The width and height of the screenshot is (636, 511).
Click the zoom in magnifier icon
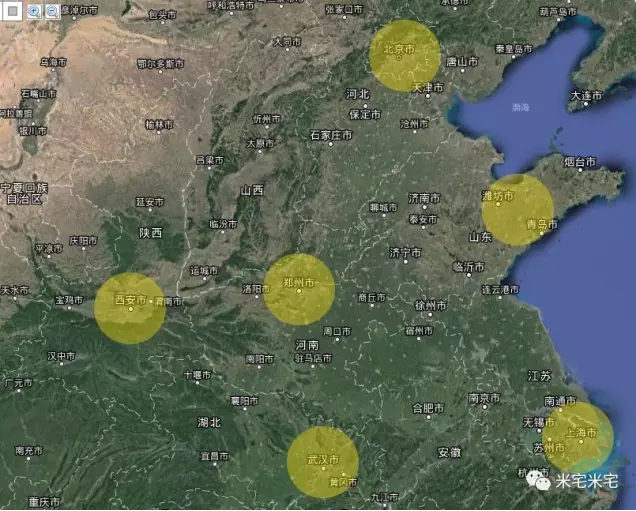(34, 11)
